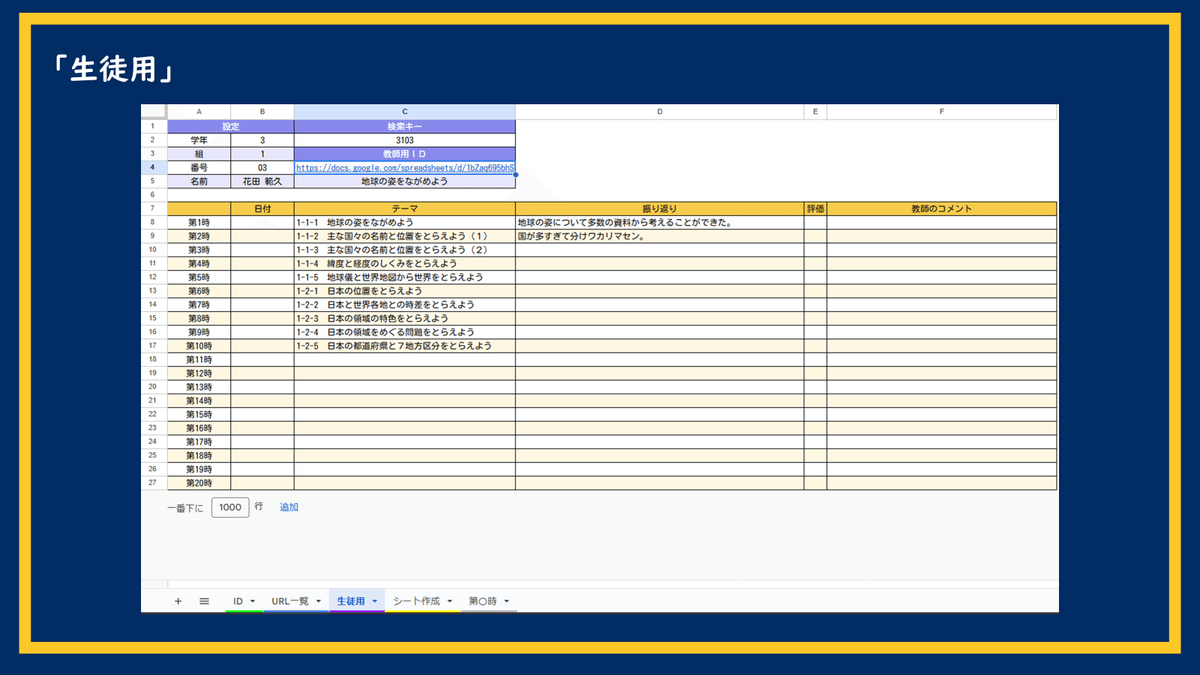Click the テーマ column header cell

coord(405,209)
